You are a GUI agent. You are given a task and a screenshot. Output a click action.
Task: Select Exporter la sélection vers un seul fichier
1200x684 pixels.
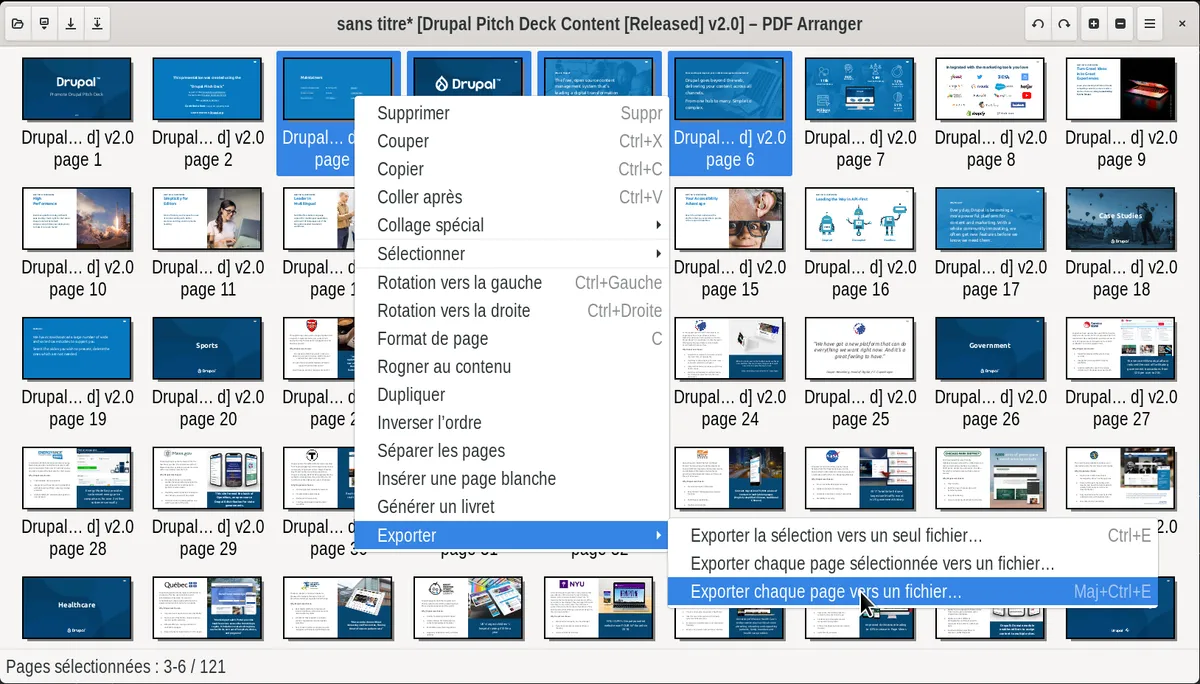[x=913, y=536]
